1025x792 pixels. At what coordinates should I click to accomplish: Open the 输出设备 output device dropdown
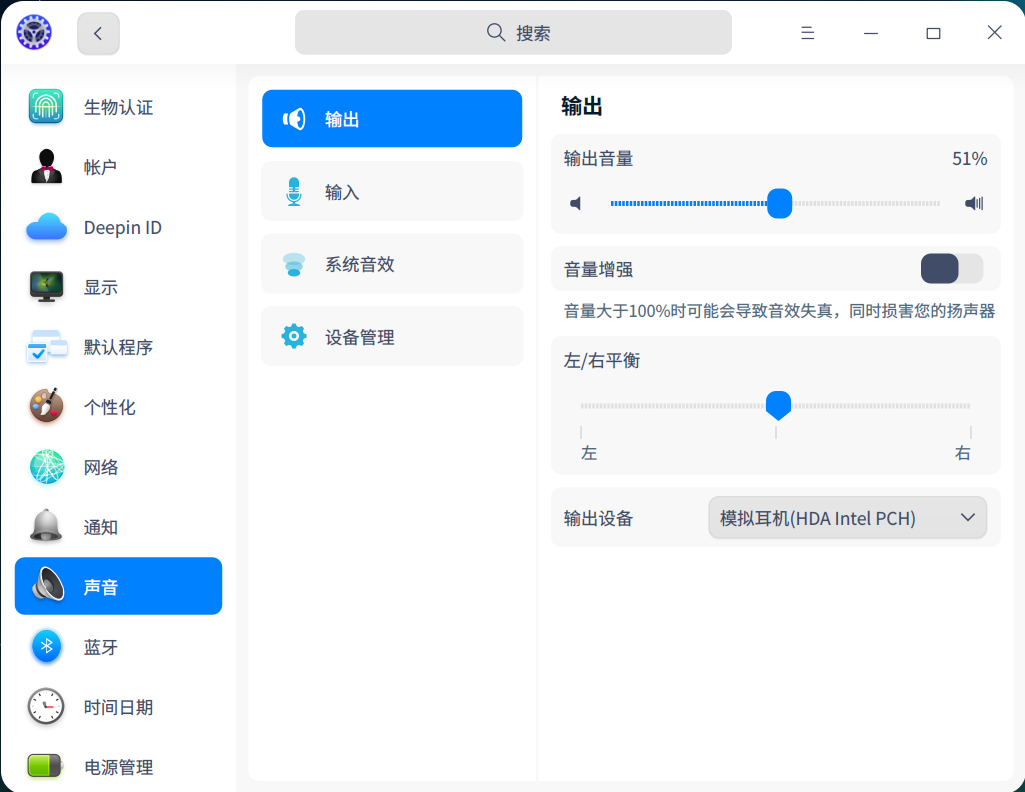coord(847,517)
